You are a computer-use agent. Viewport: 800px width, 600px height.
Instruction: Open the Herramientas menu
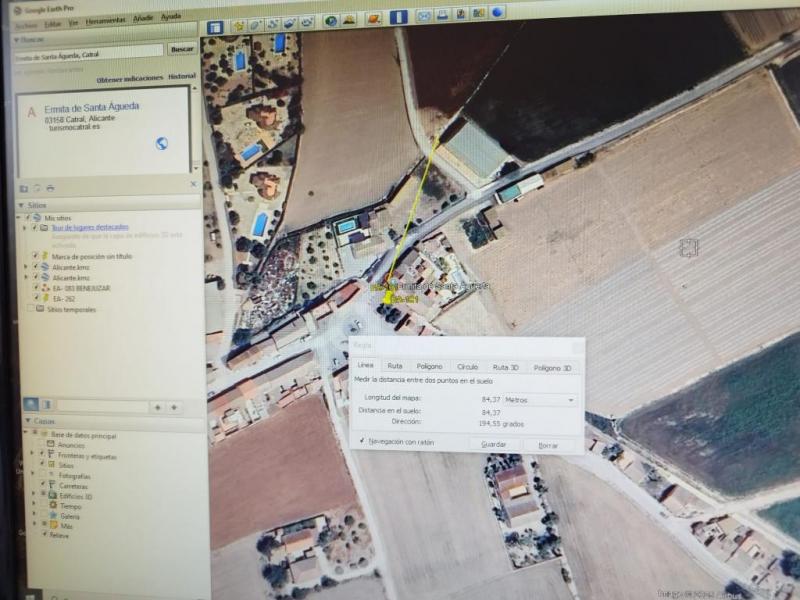(x=104, y=19)
